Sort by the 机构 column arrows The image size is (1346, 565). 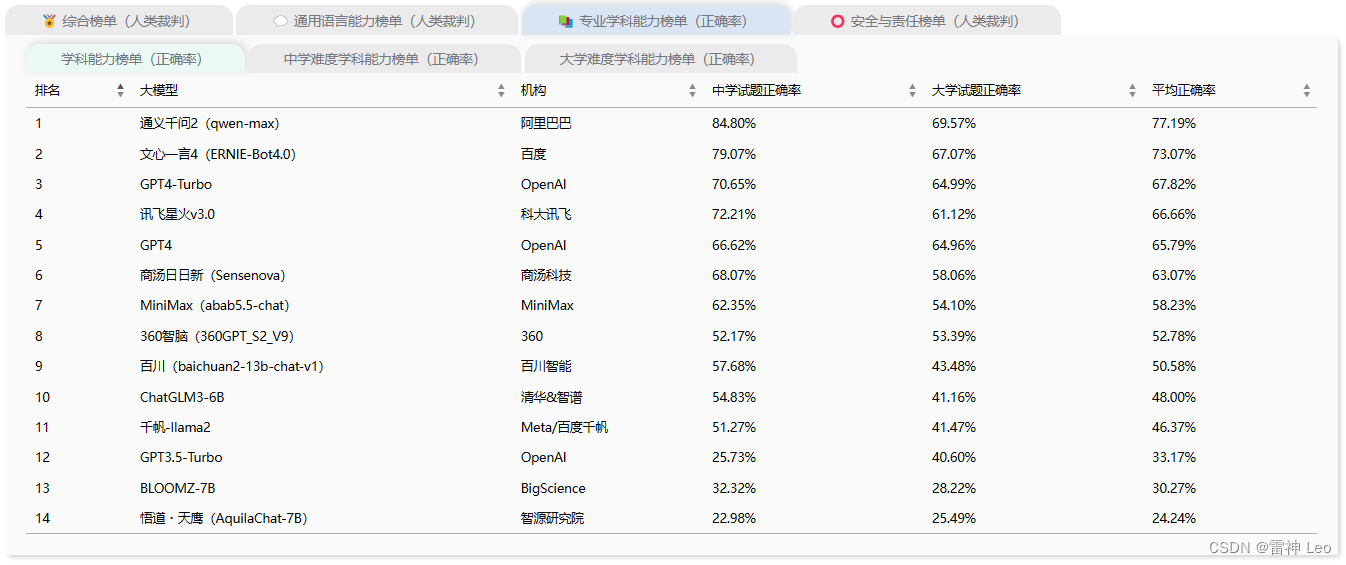tap(692, 91)
